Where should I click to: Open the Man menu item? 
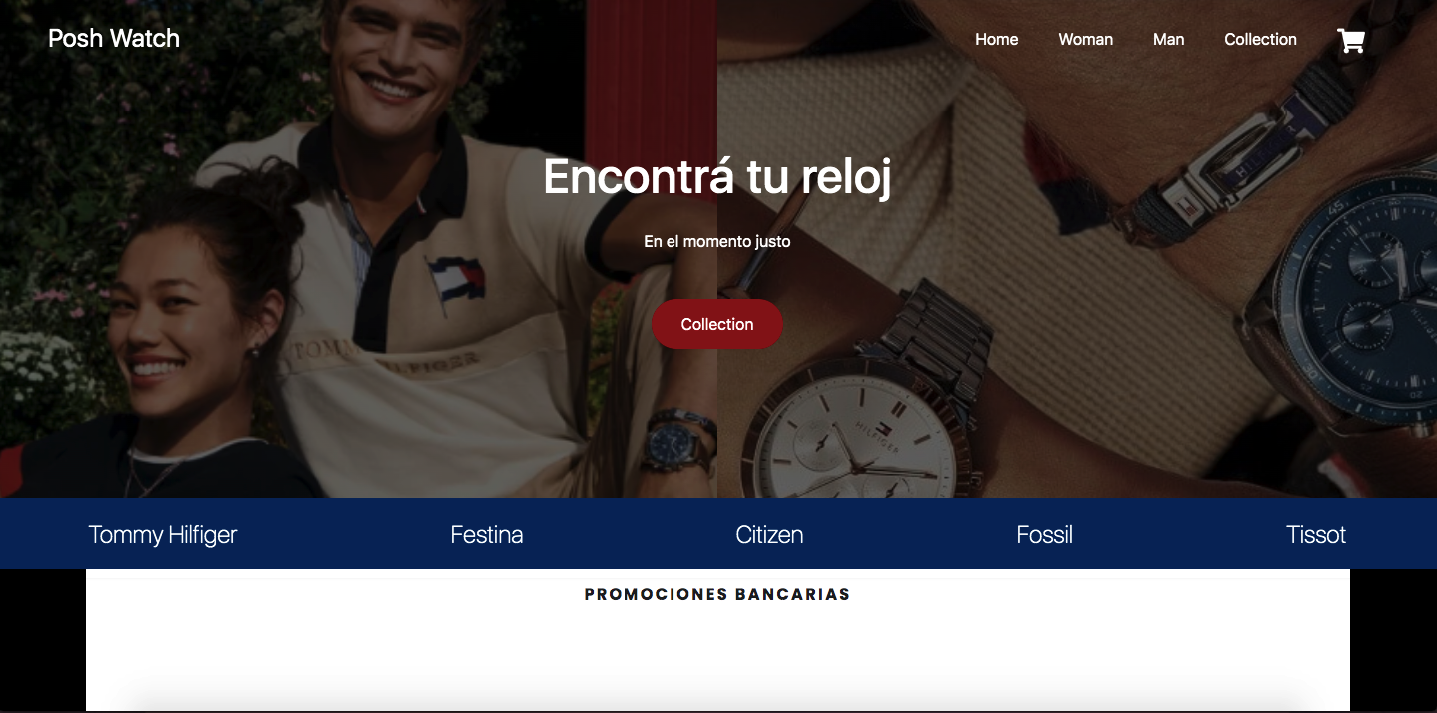(x=1168, y=40)
